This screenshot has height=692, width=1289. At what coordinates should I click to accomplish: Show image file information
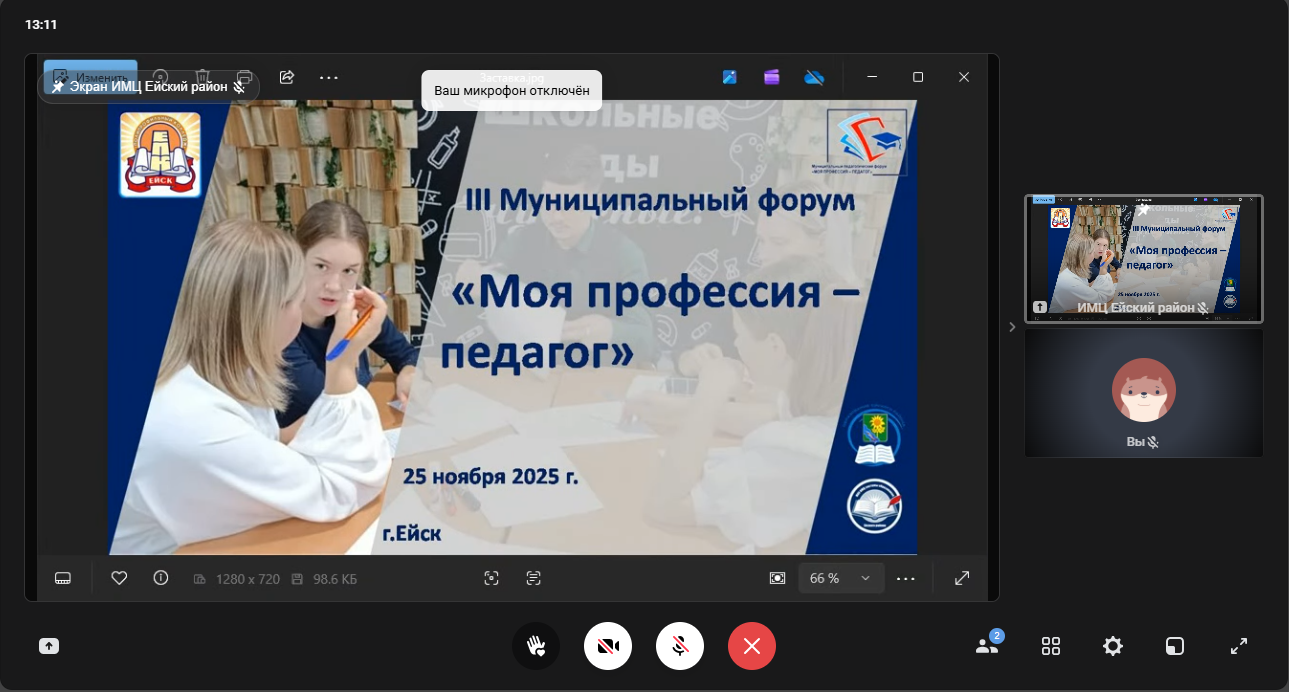coord(161,578)
